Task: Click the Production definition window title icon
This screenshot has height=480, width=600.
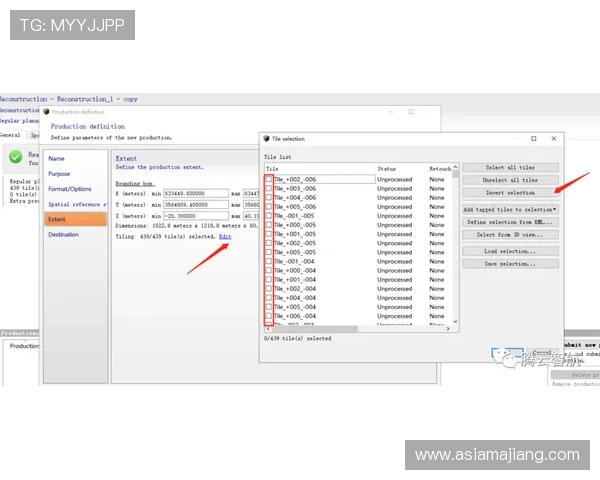Action: pos(46,112)
